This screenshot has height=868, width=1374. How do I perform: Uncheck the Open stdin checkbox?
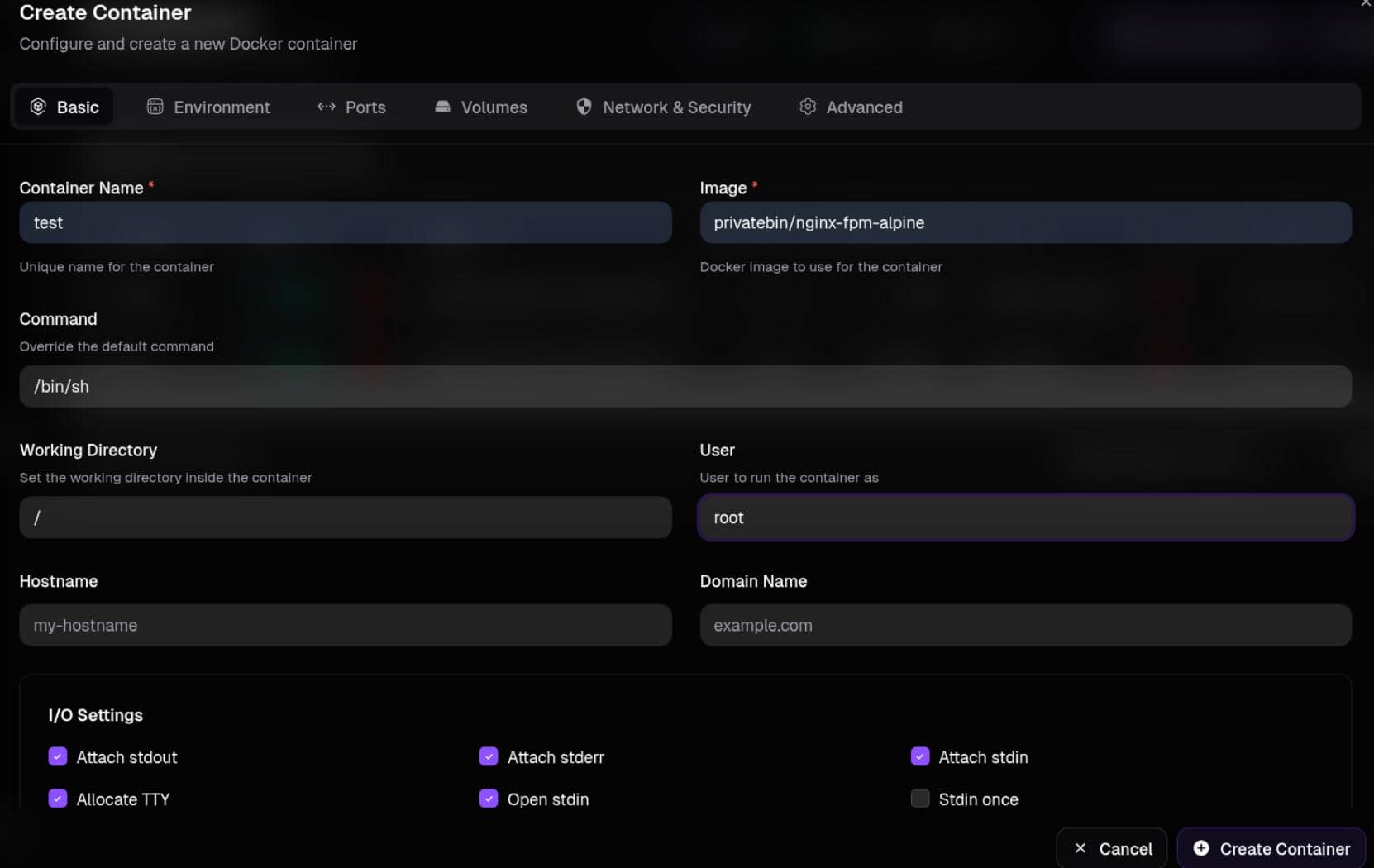[x=489, y=799]
